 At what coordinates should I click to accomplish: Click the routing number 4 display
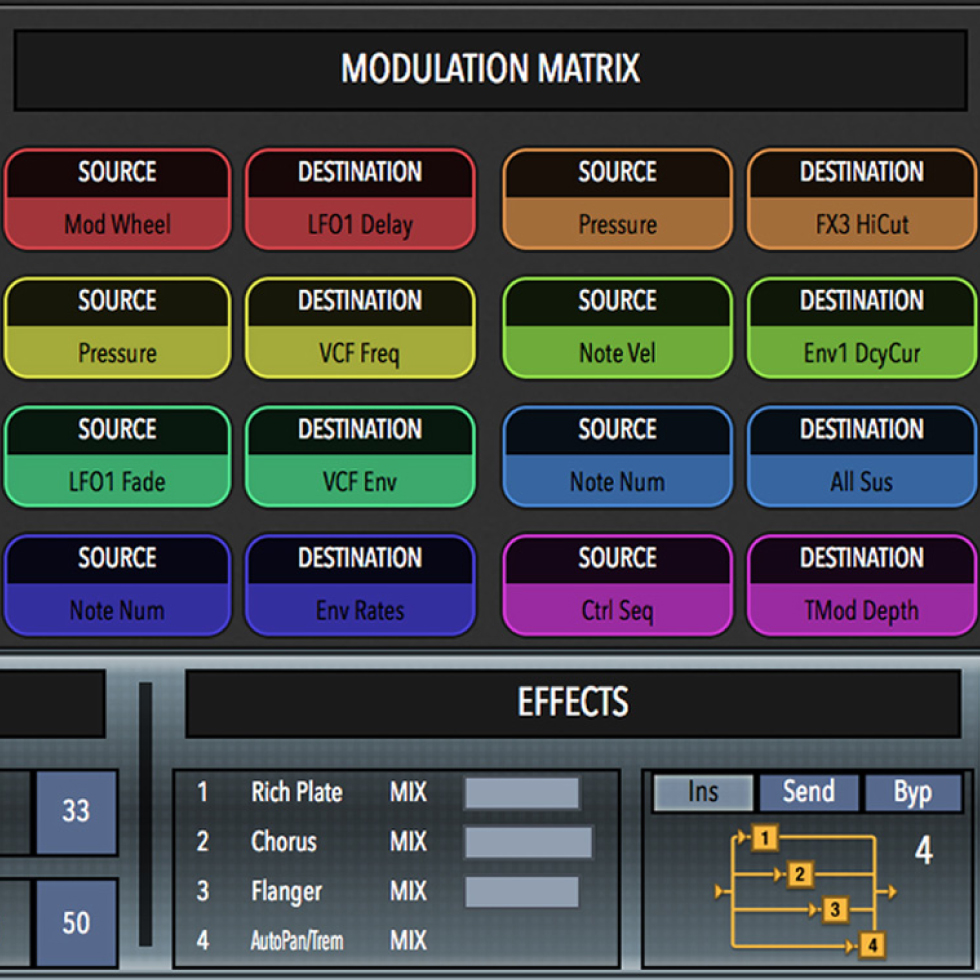tap(924, 850)
